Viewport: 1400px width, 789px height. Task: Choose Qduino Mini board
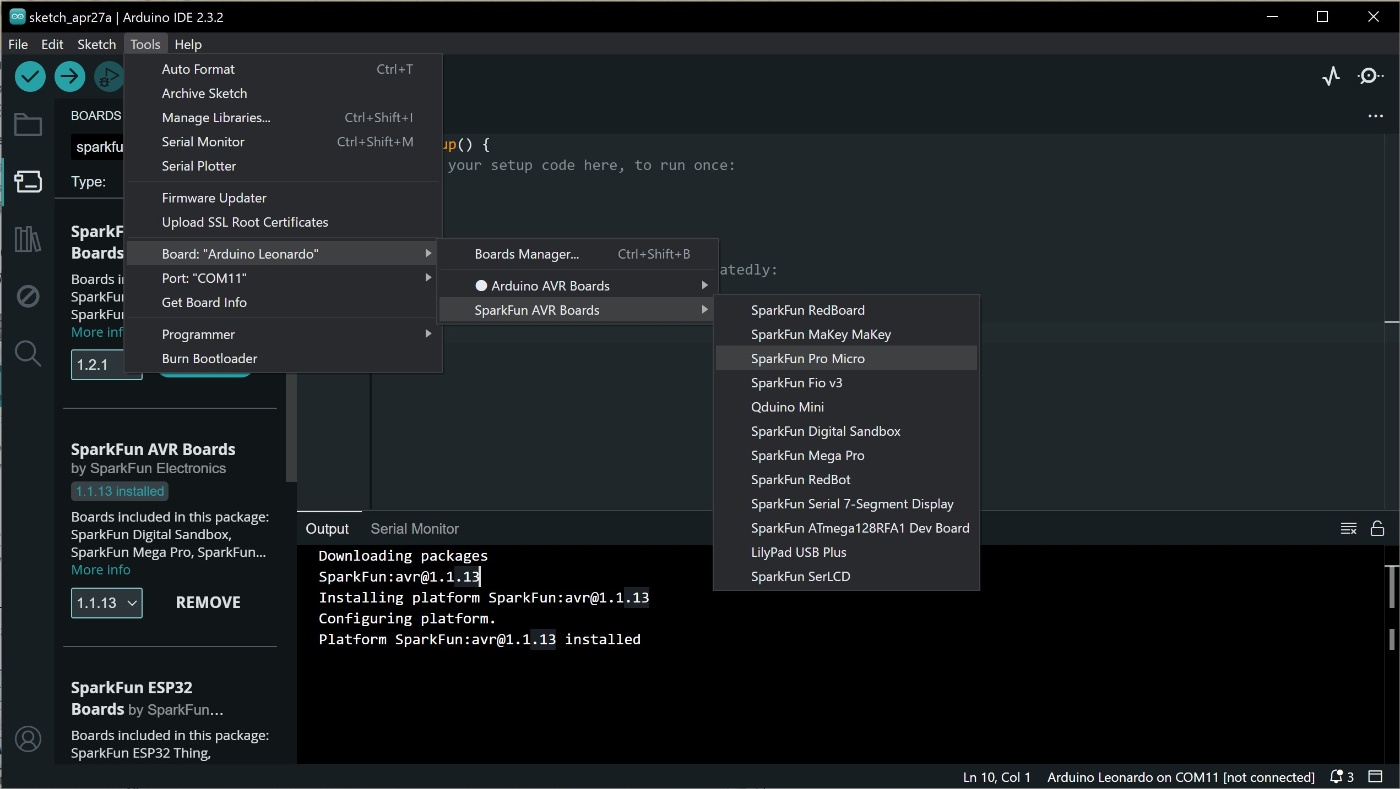[846, 407]
